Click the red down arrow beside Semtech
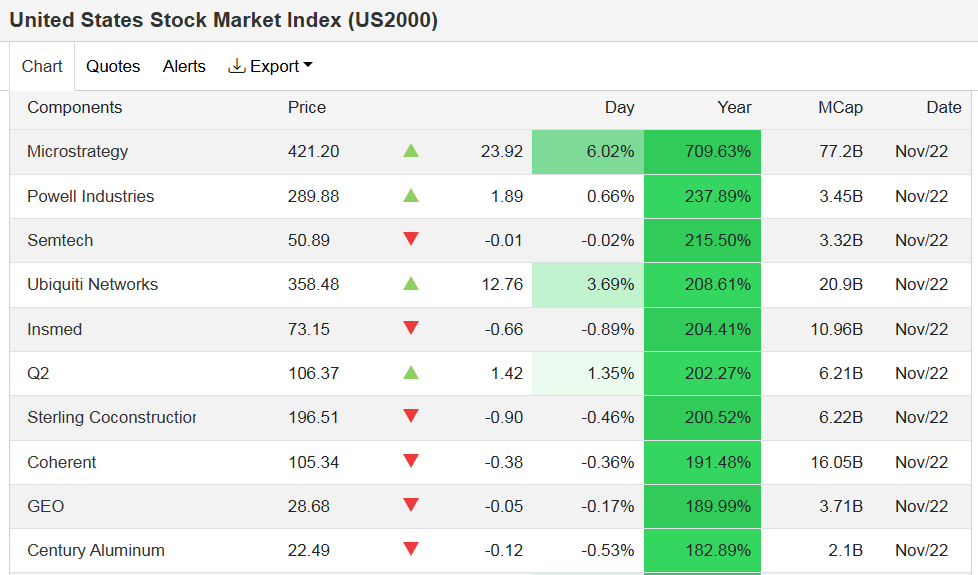The height and width of the screenshot is (575, 978). point(411,239)
